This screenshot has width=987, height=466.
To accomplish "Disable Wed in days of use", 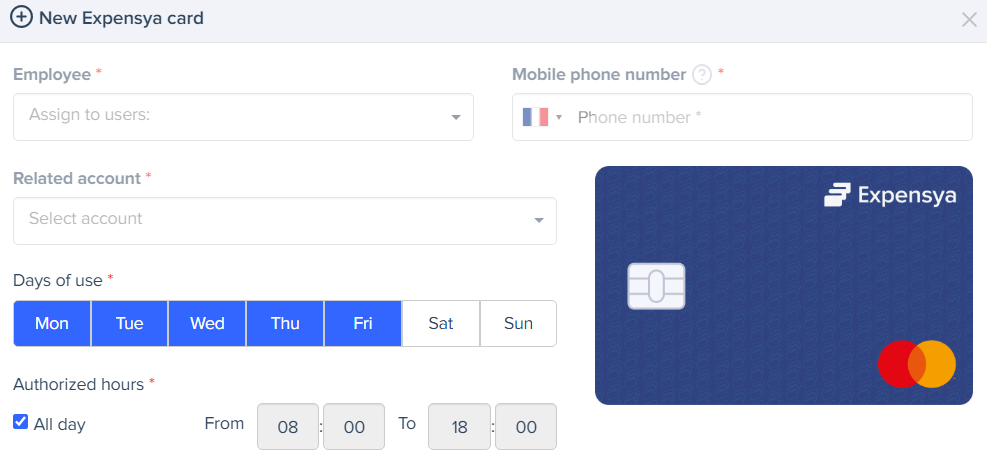I will click(x=207, y=323).
